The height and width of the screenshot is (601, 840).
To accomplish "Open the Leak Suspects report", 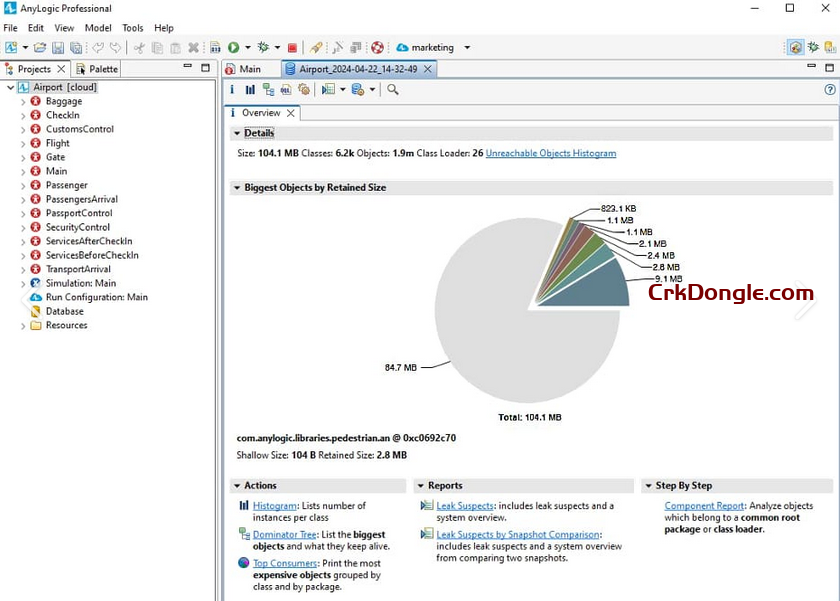I will pos(463,505).
